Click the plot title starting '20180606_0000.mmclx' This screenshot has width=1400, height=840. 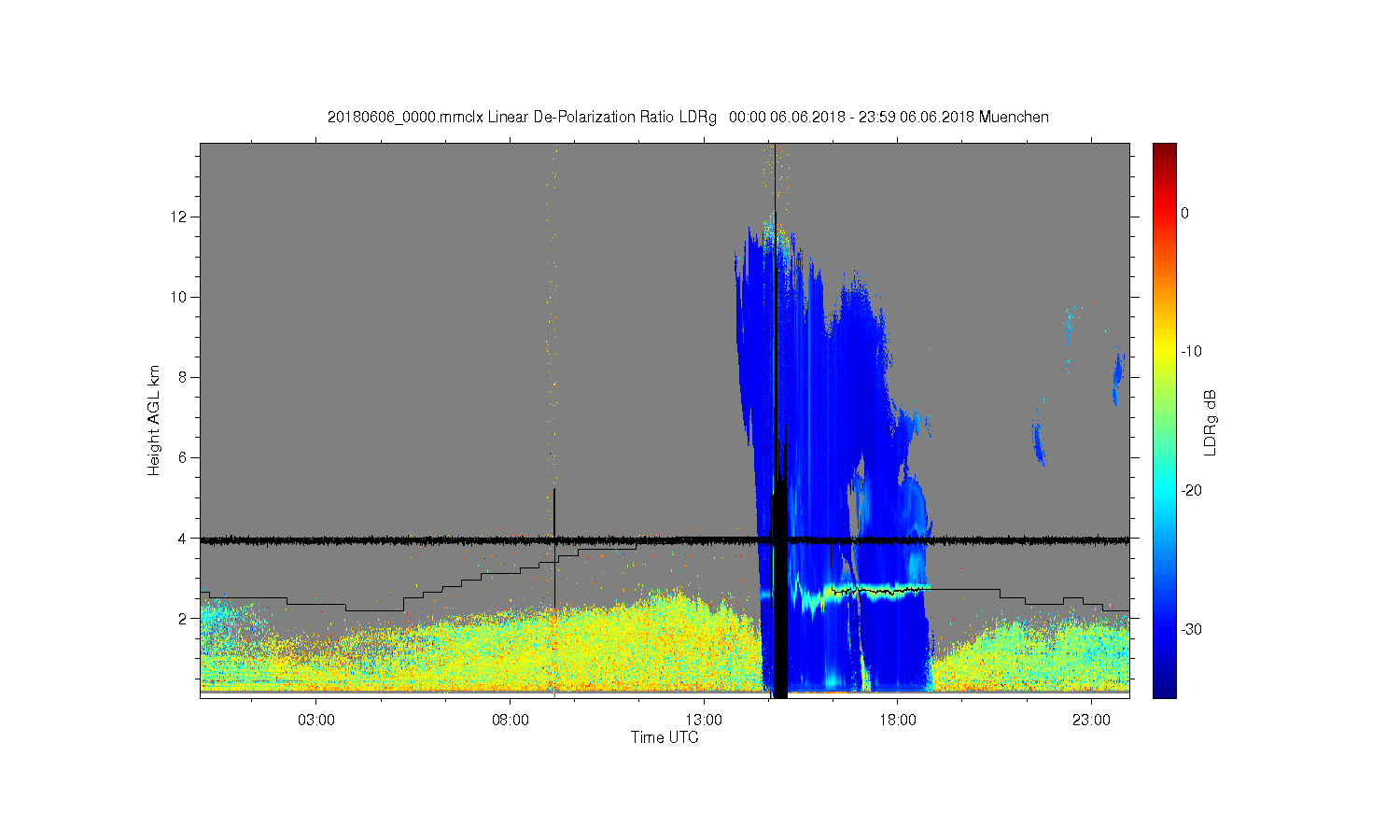pos(688,118)
